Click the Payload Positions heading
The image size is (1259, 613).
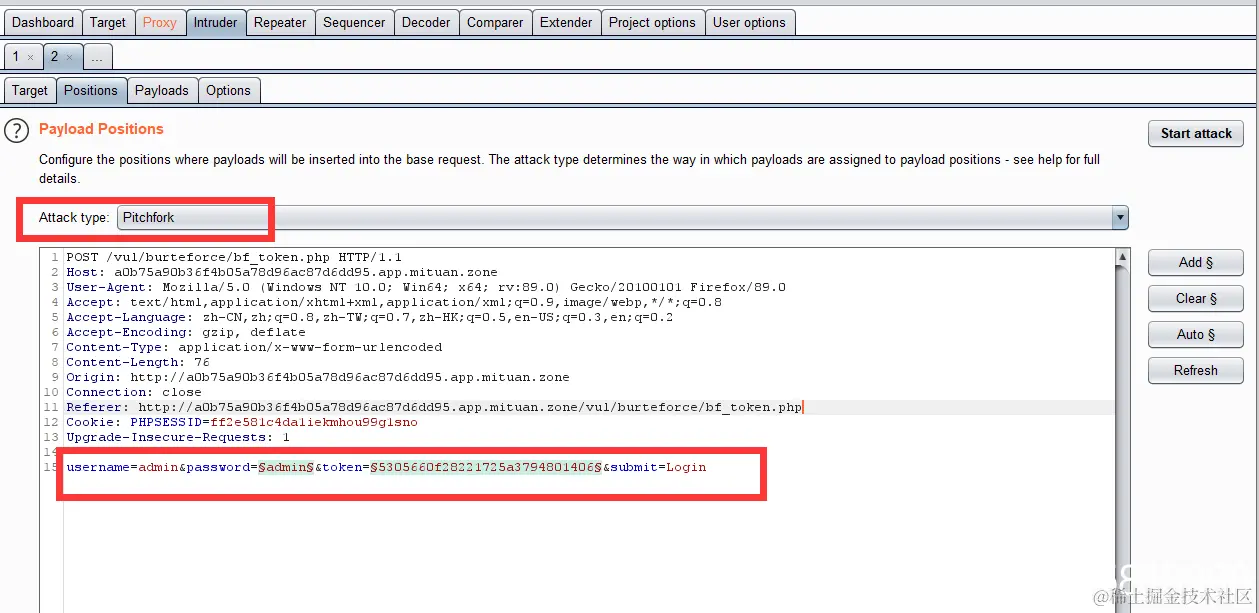click(x=101, y=129)
